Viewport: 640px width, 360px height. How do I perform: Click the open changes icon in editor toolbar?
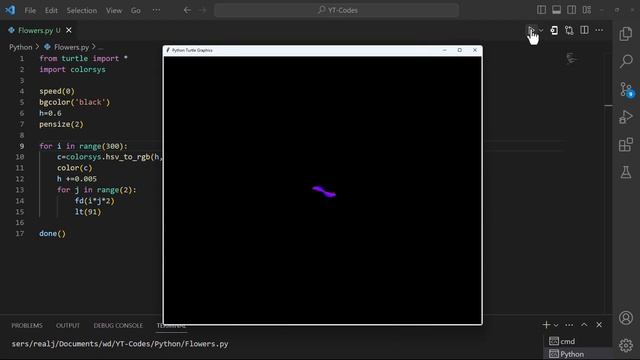tap(554, 30)
